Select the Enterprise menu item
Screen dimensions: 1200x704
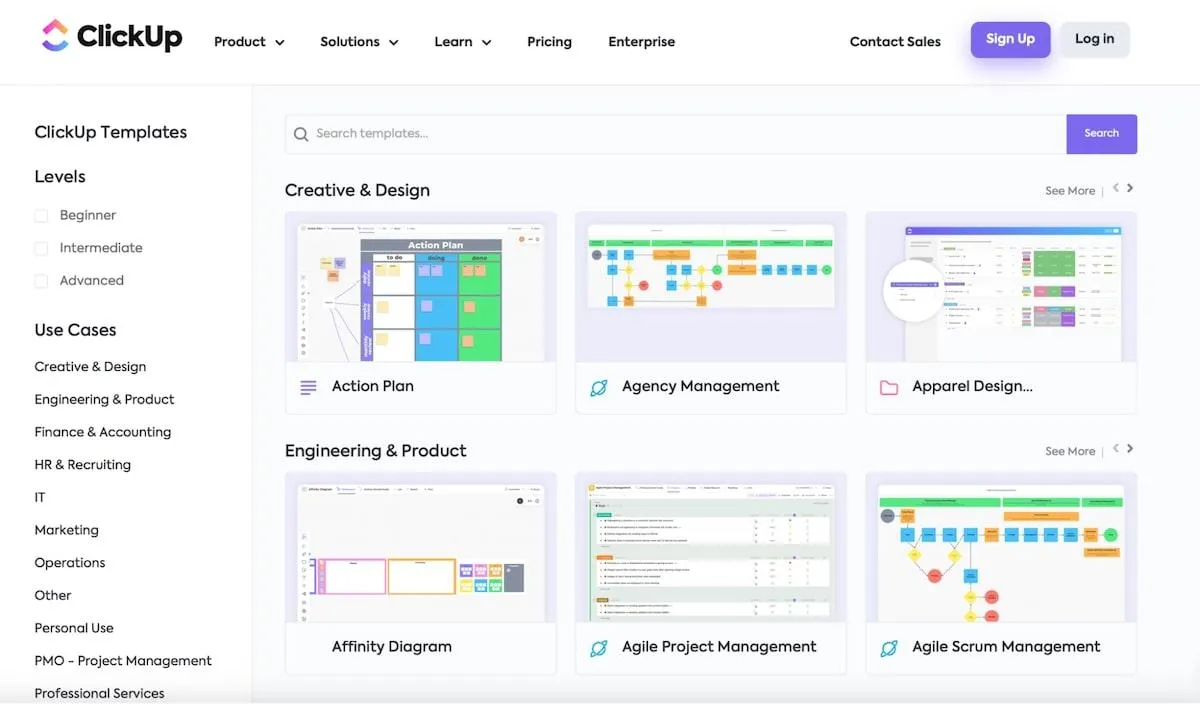pyautogui.click(x=641, y=42)
